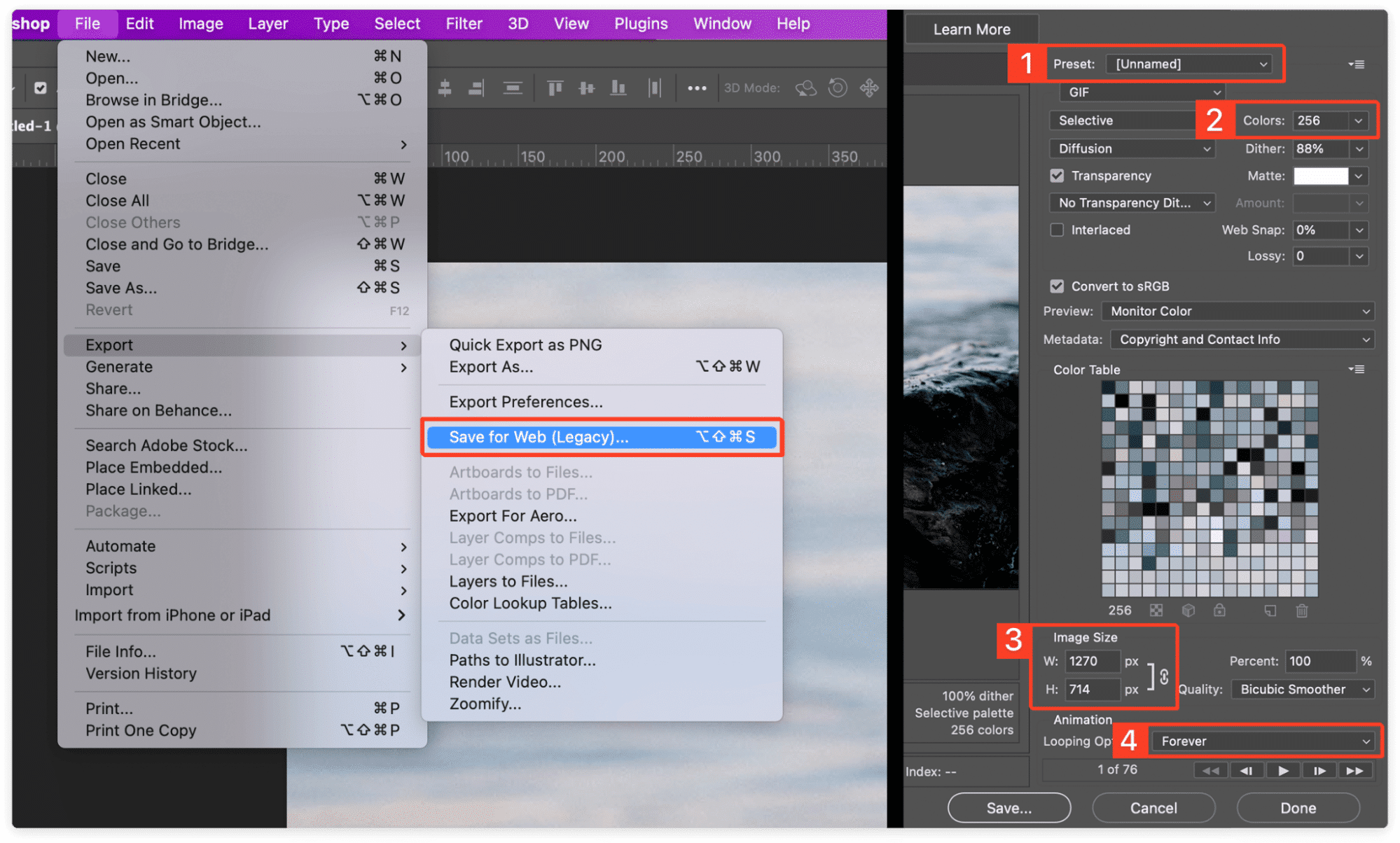The image size is (1400, 843).
Task: Select the 3D rotate (orbit) mode icon
Action: pos(806,88)
